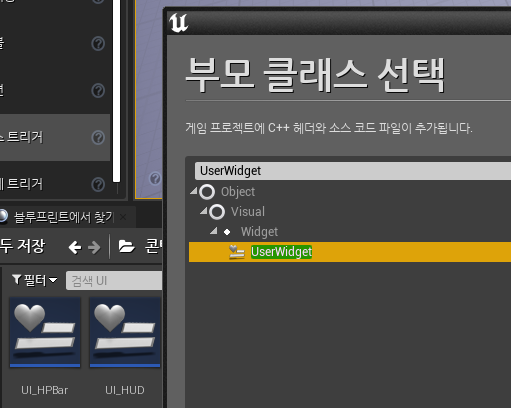Viewport: 511px width, 408px height.
Task: Click the 블루프린트에서 찾기 tab magnifier icon
Action: click(3, 216)
